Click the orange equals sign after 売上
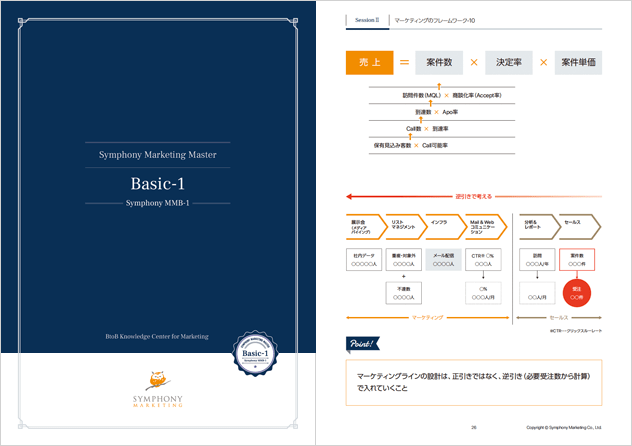The width and height of the screenshot is (632, 446). 404,62
